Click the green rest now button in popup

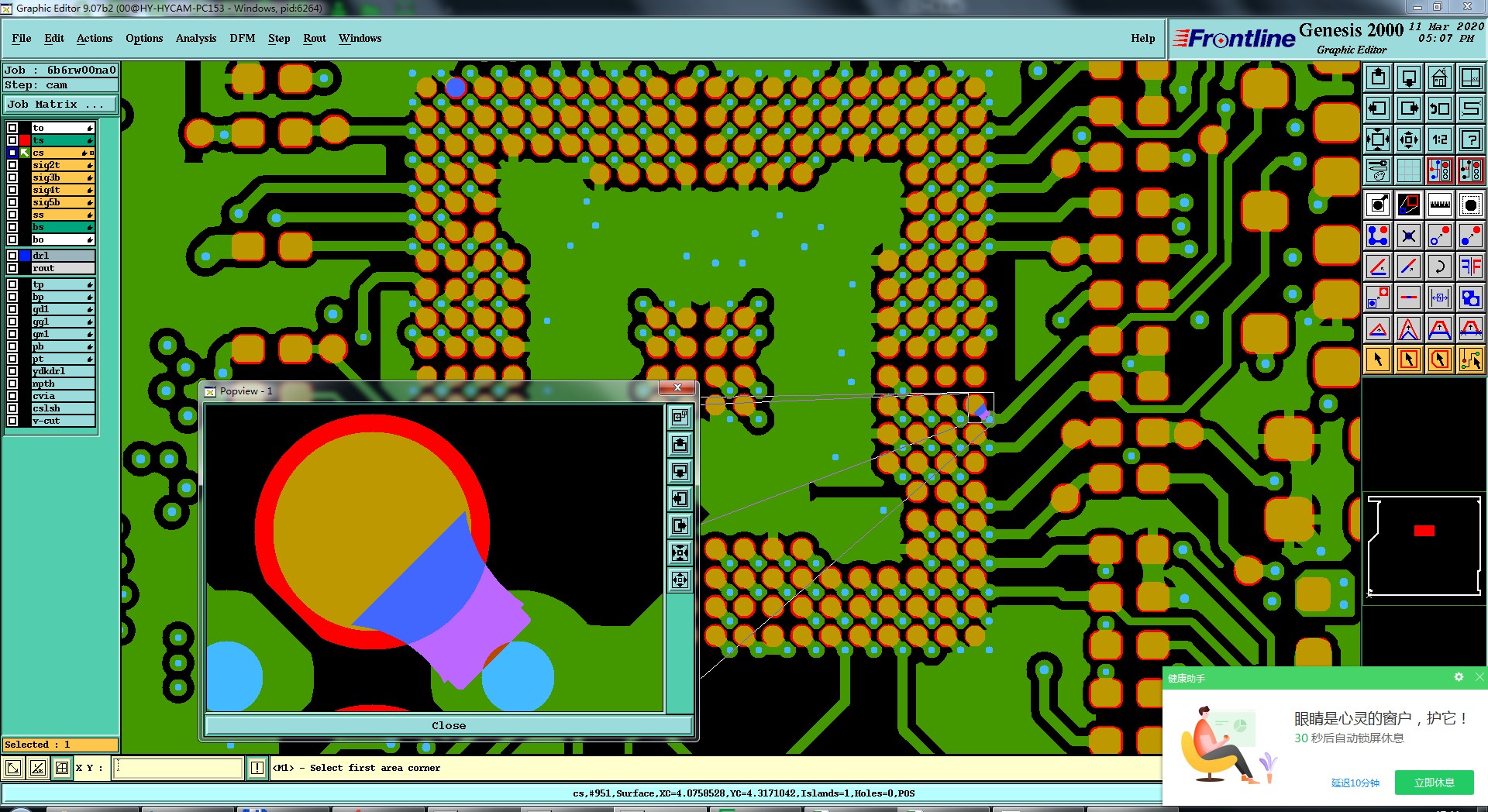1434,783
